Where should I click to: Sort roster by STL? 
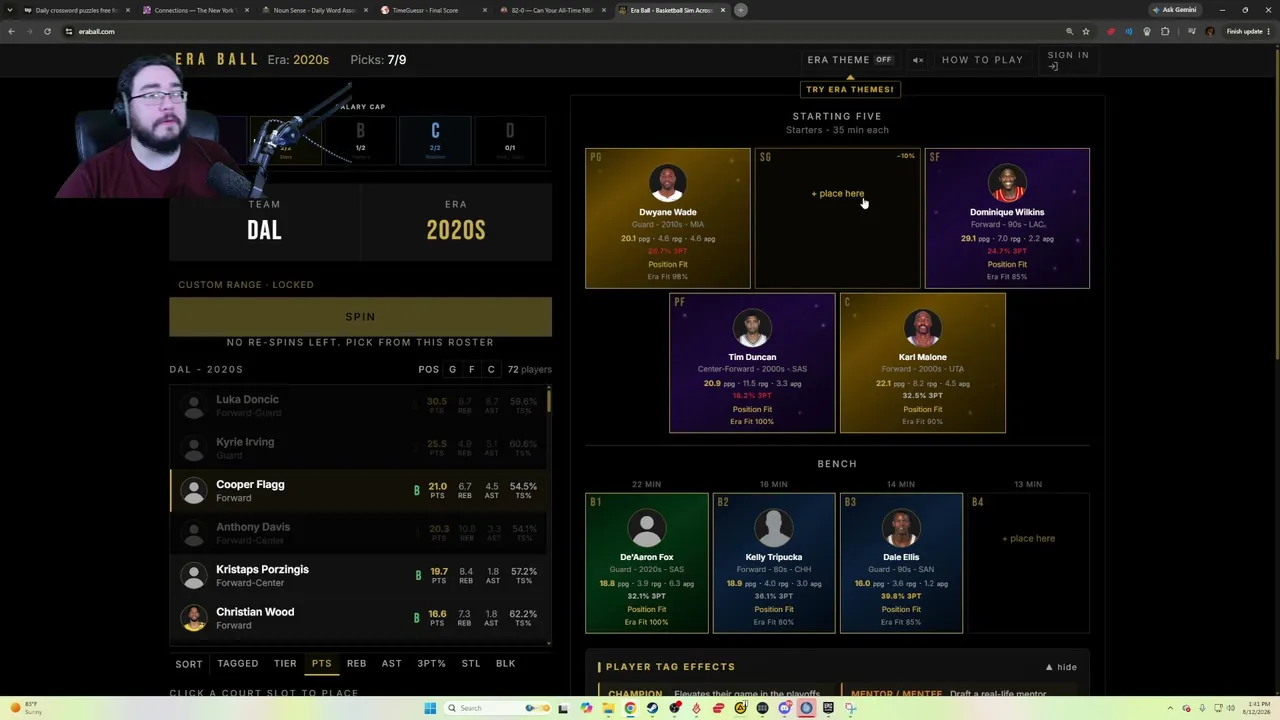471,663
